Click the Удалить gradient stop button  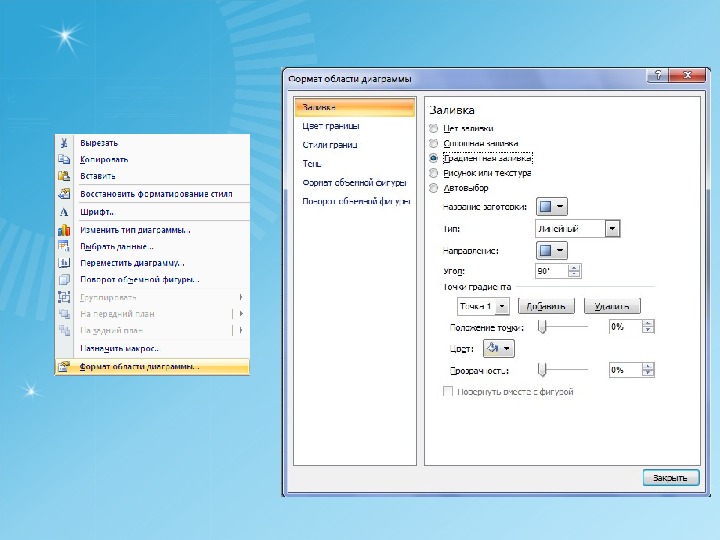[612, 306]
